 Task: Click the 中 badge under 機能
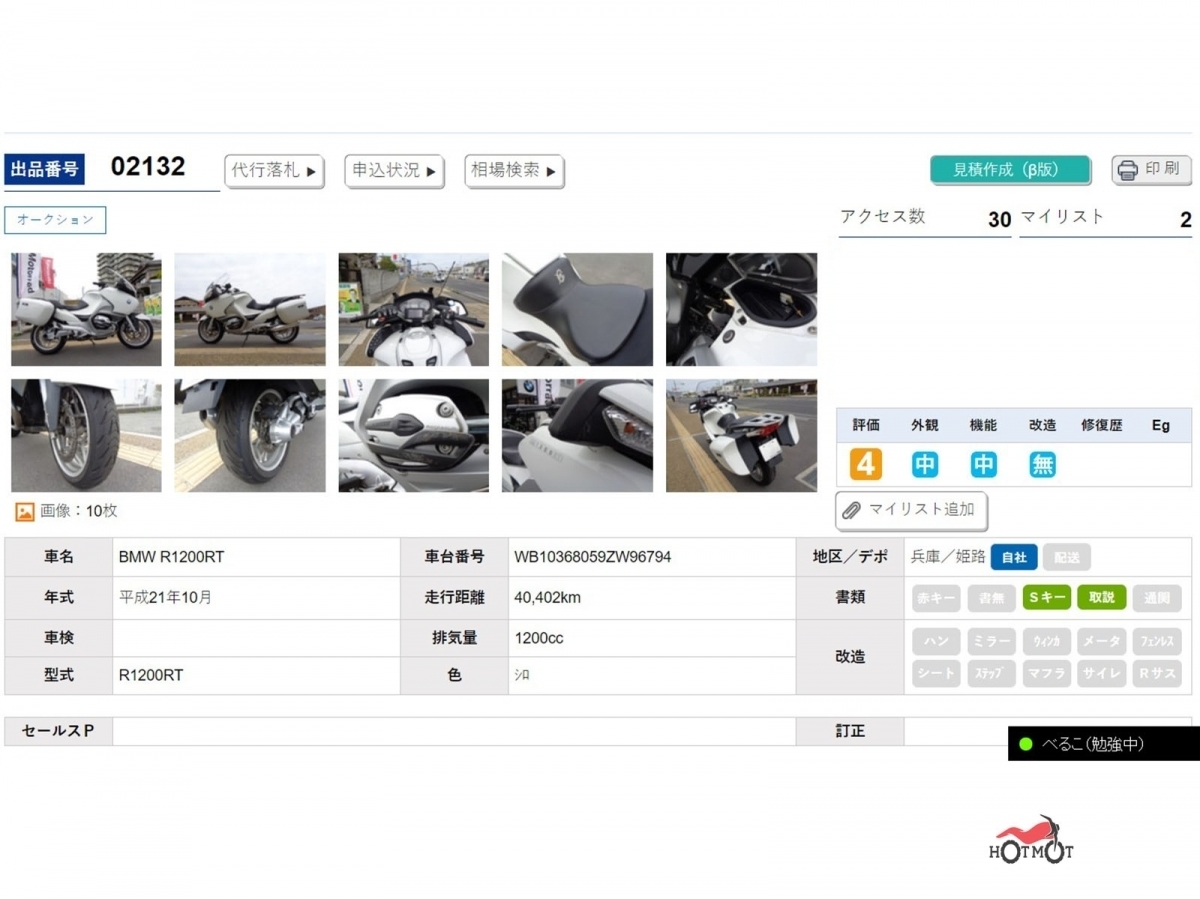pos(984,465)
